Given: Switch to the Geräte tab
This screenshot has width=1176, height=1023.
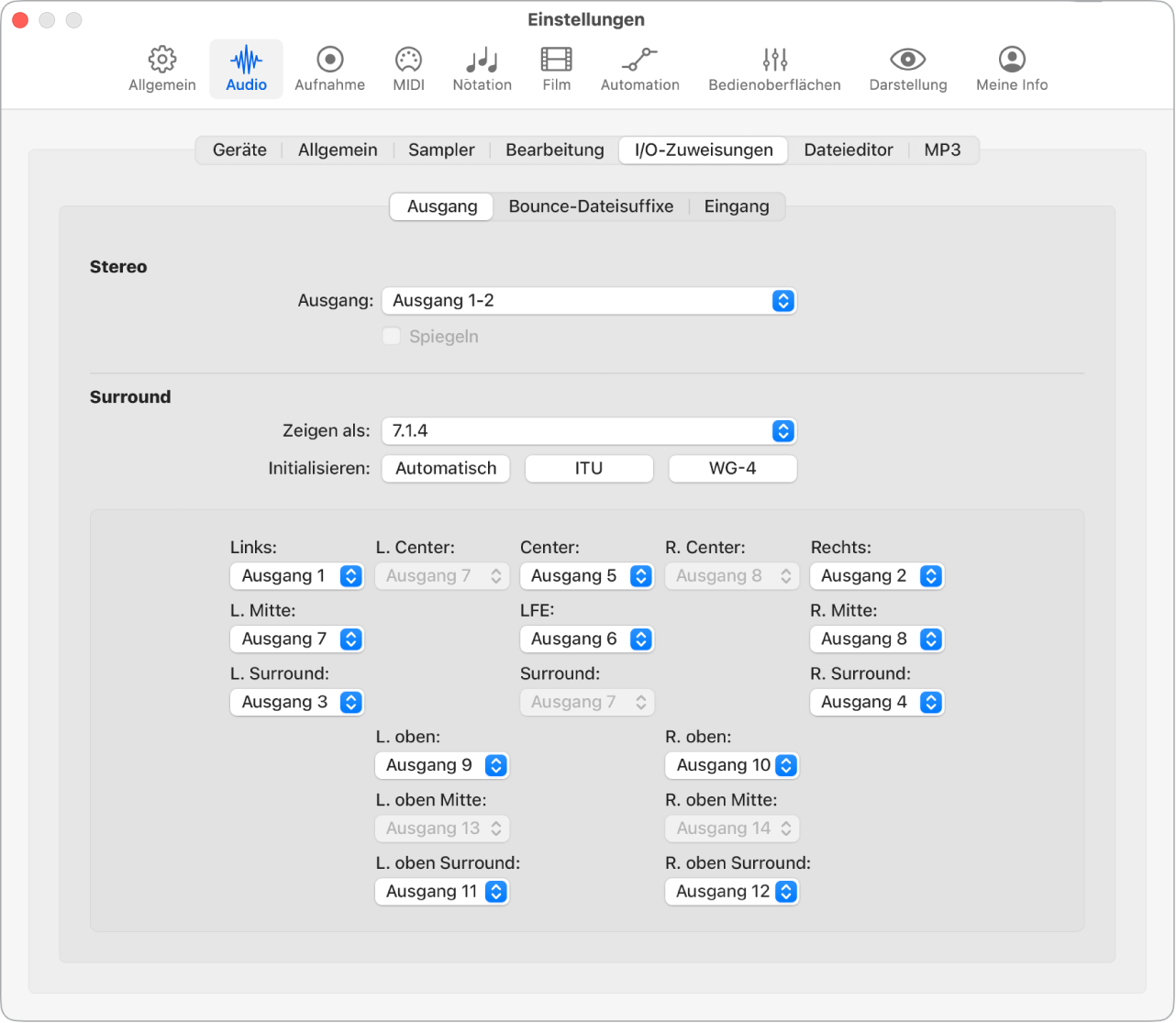Looking at the screenshot, I should (239, 150).
